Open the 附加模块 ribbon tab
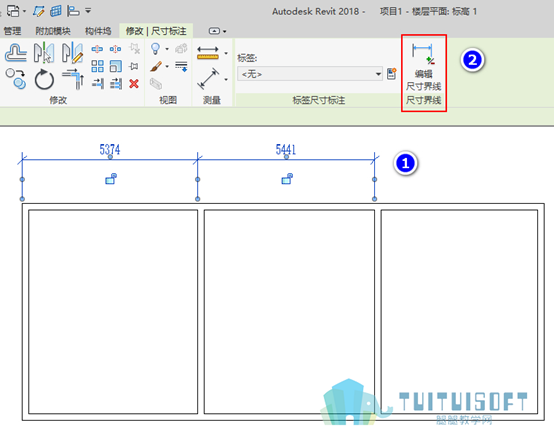Viewport: 554px width, 436px height. click(53, 31)
